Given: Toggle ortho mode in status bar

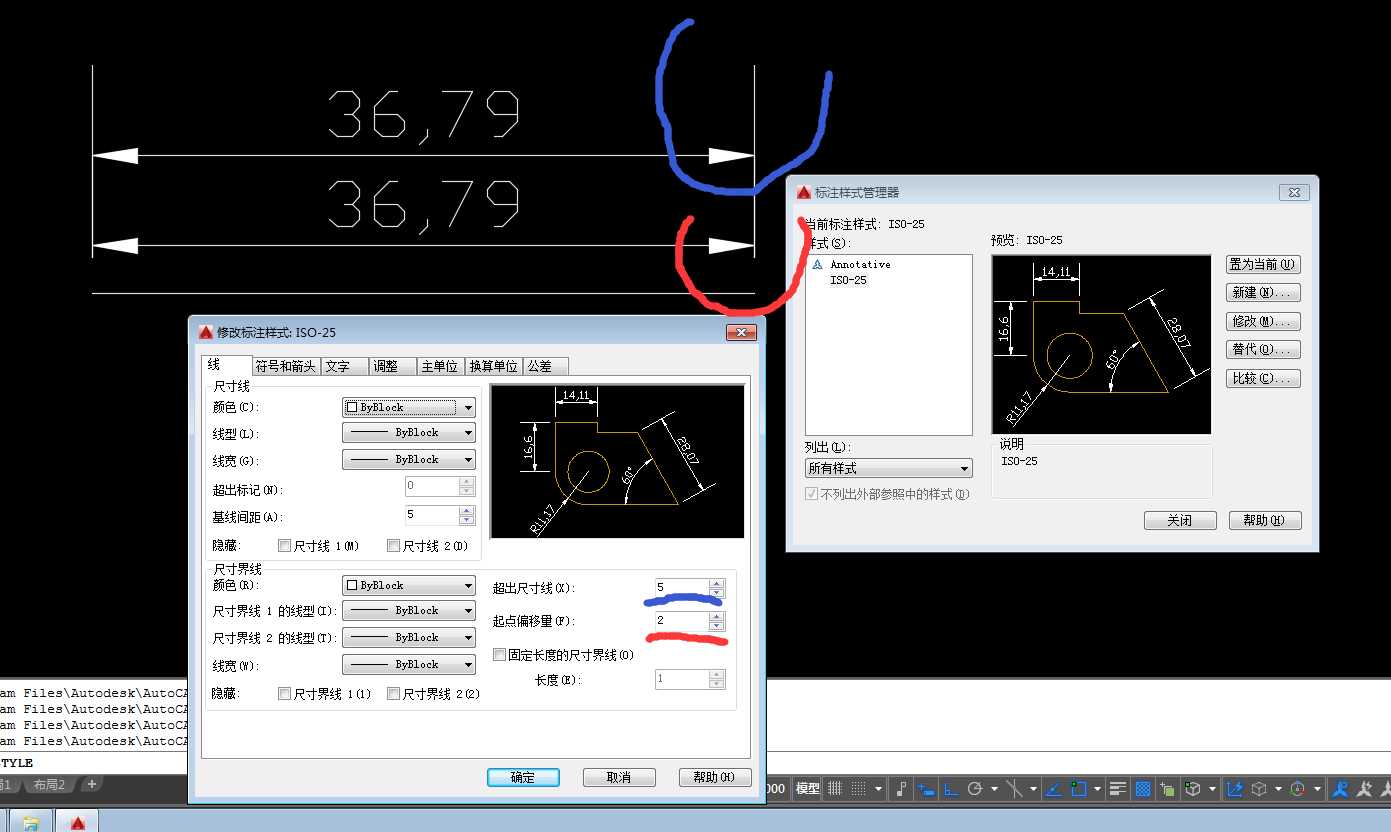Looking at the screenshot, I should (950, 788).
